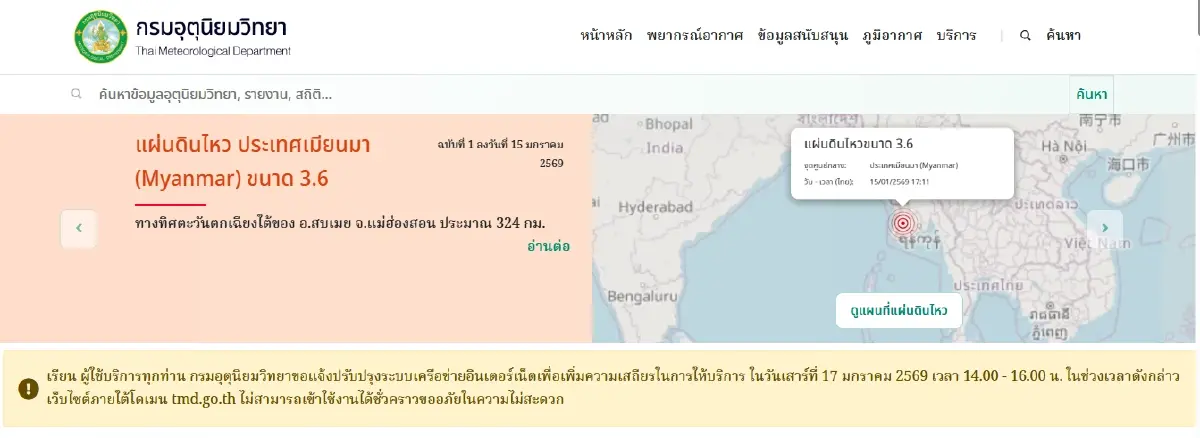The width and height of the screenshot is (1200, 438).
Task: Click the magnifier icon inside the search bar
Action: (76, 94)
